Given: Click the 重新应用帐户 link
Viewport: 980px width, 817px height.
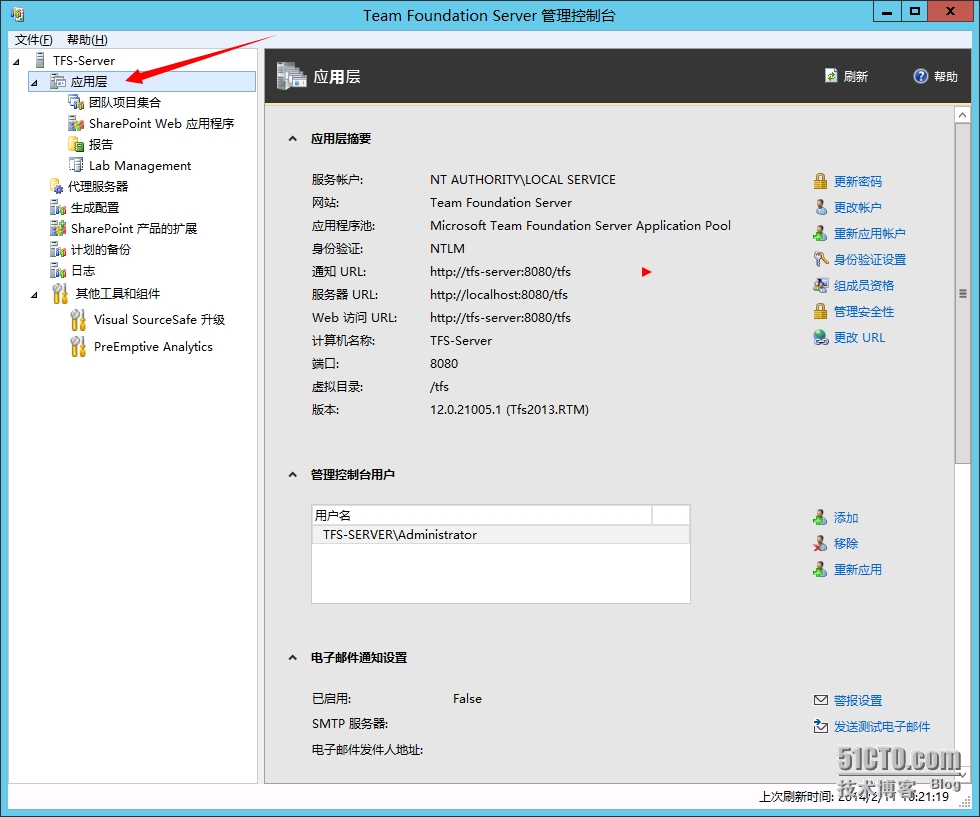Looking at the screenshot, I should point(869,233).
